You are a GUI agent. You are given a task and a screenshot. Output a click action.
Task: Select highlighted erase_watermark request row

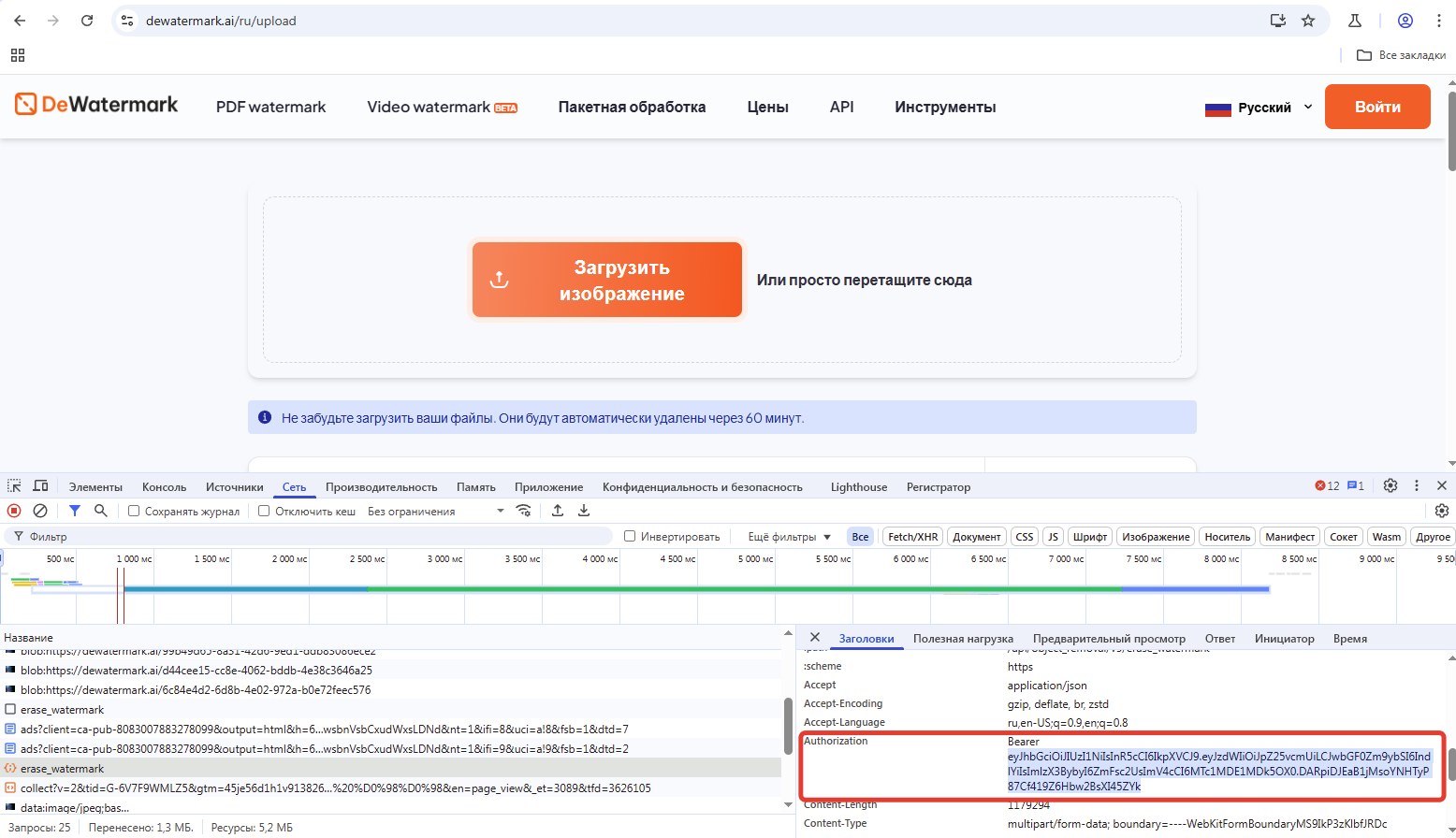[x=391, y=769]
